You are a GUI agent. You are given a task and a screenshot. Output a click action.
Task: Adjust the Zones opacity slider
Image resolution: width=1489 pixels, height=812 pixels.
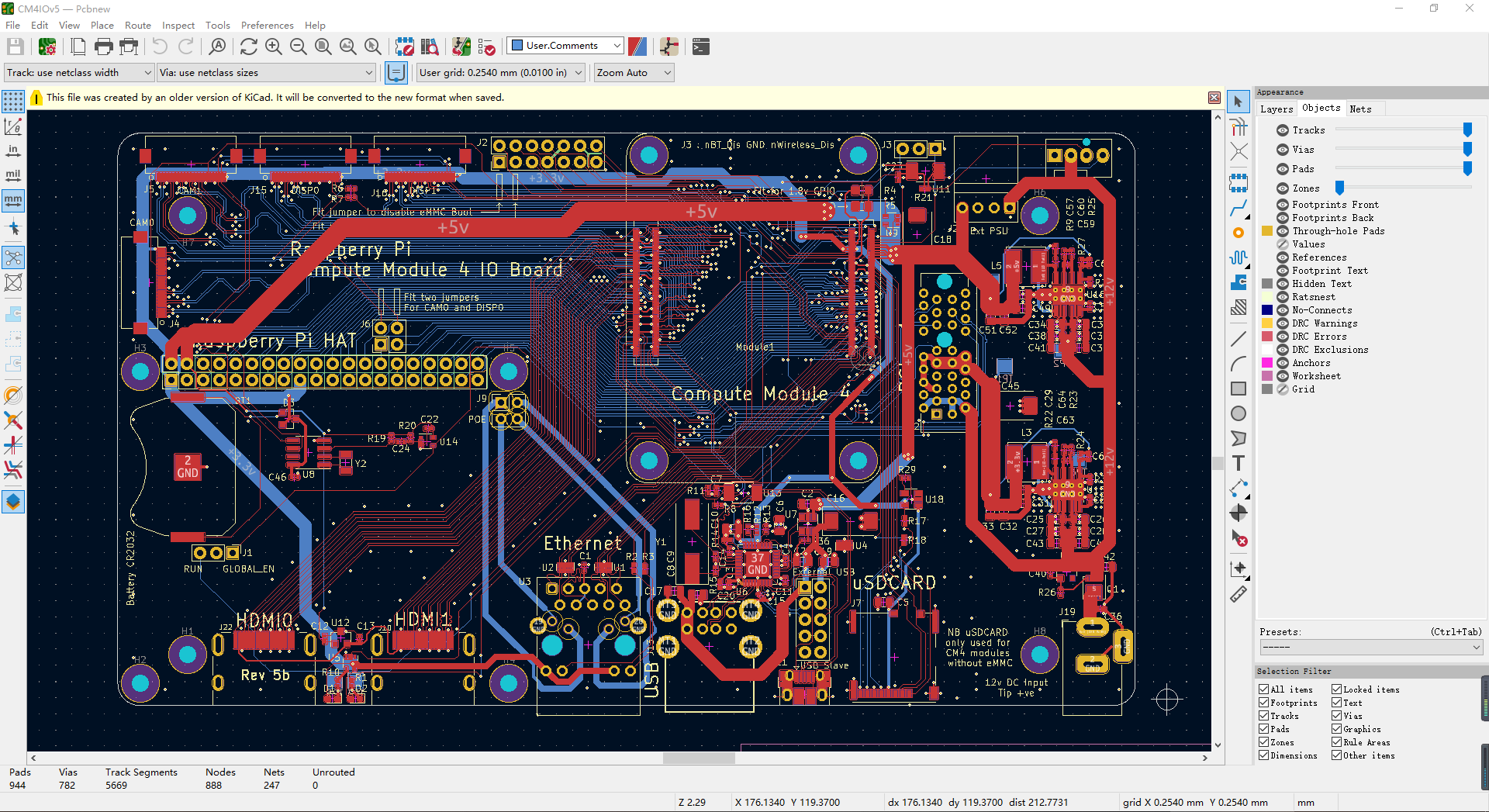coord(1339,188)
